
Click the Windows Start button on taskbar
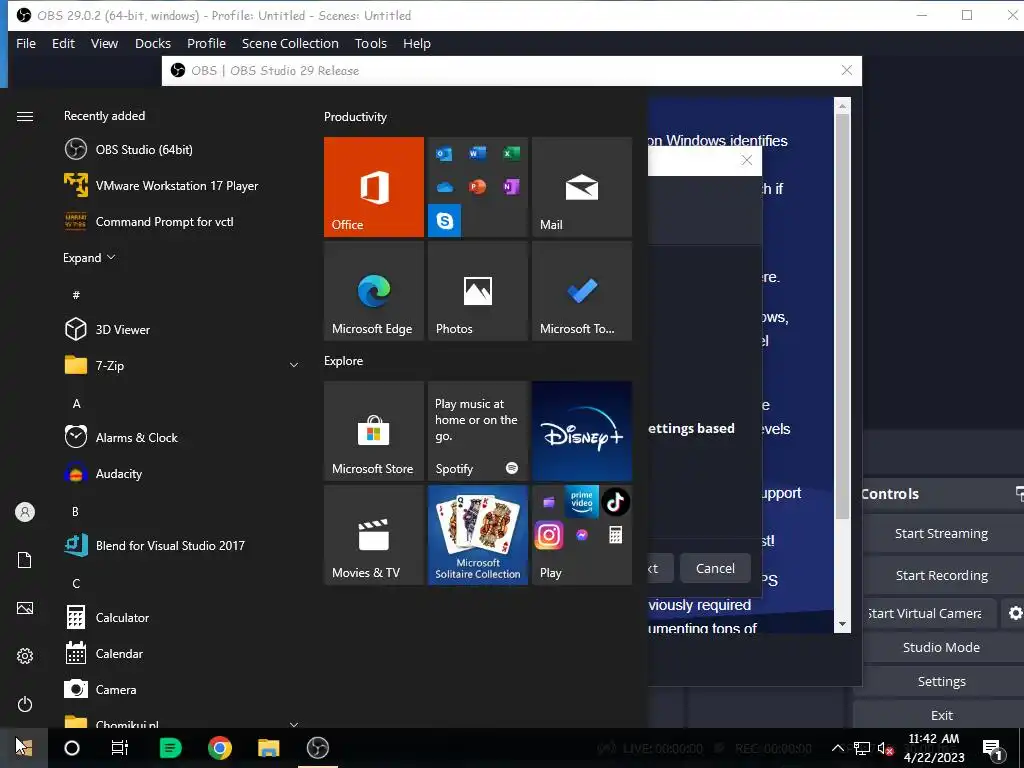(24, 747)
